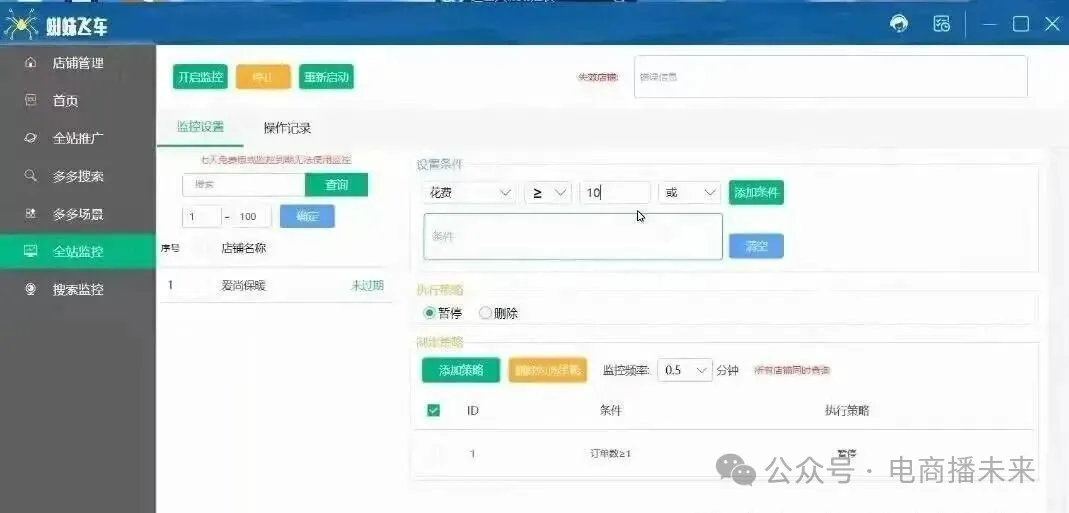Click the 搜索 store search input field

(244, 185)
